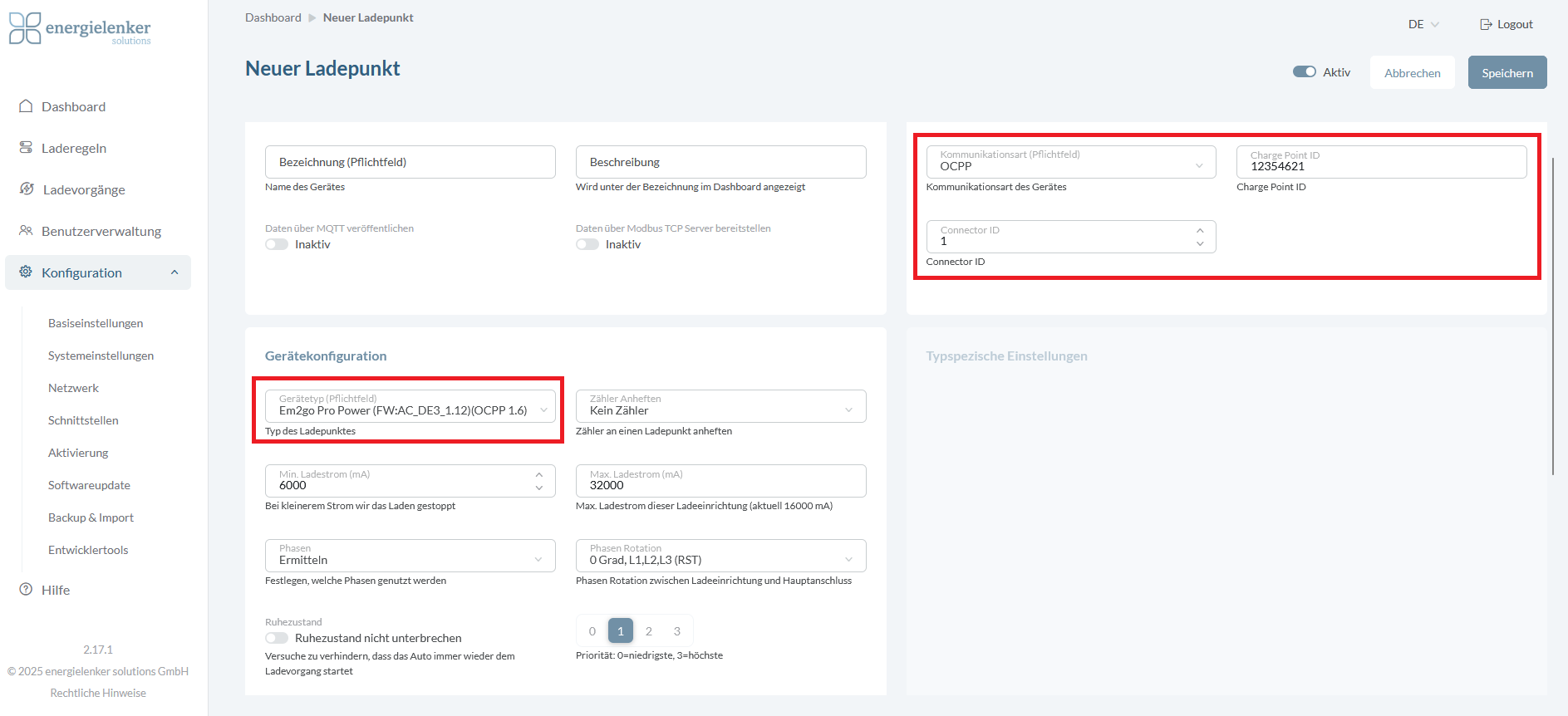Screen dimensions: 1568x716
Task: Open the DE language dropdown
Action: click(x=1423, y=24)
